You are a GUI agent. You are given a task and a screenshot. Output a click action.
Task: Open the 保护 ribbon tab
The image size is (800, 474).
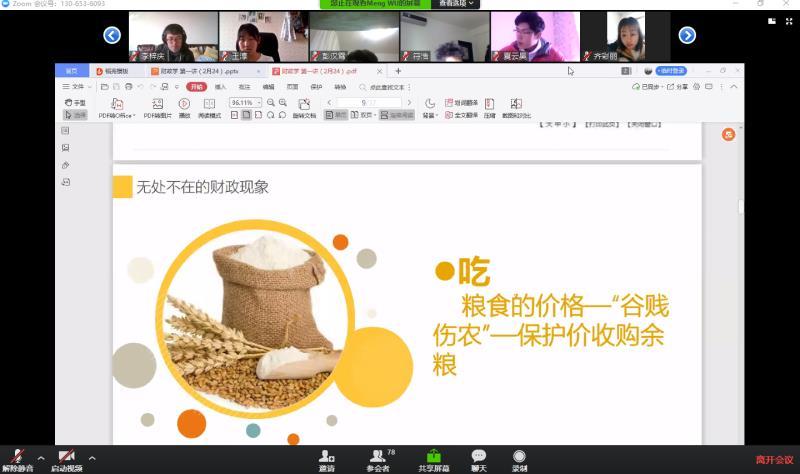pos(316,87)
